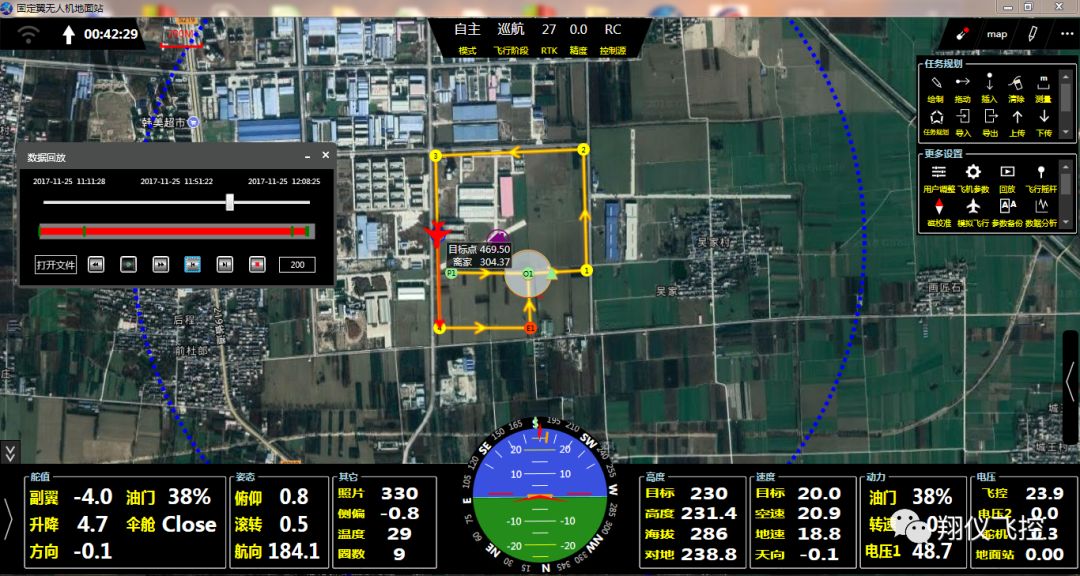Open the 数据分析 chart icon

tap(1042, 207)
